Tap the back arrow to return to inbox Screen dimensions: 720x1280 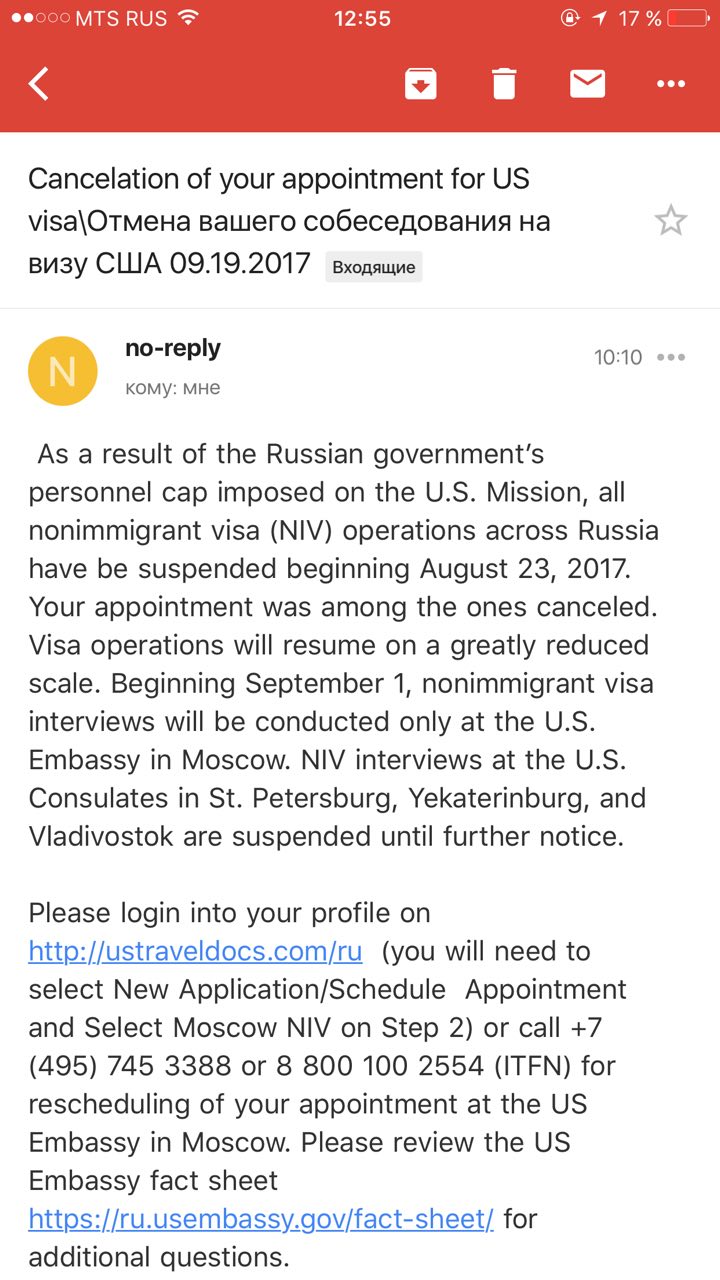[38, 84]
